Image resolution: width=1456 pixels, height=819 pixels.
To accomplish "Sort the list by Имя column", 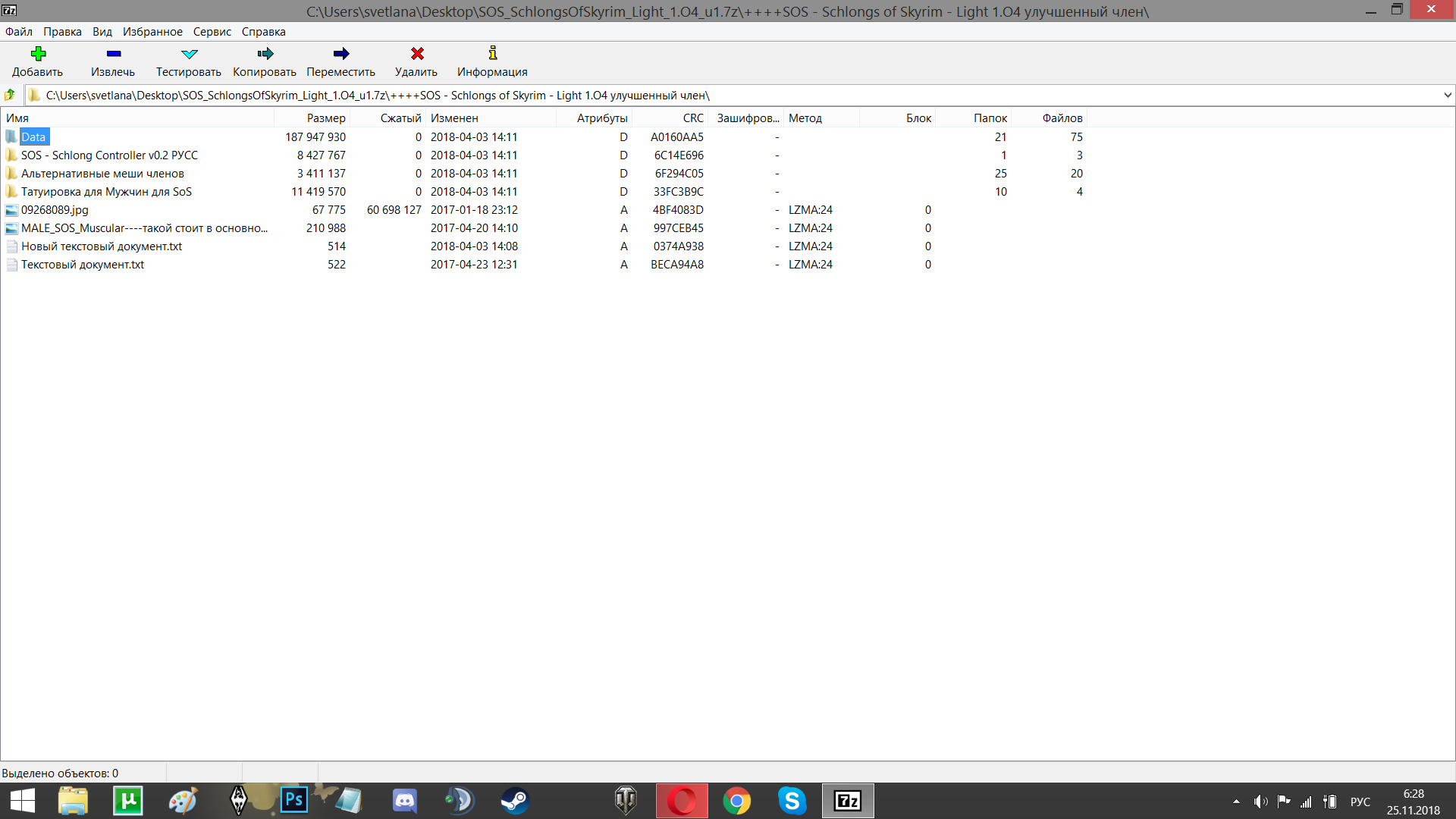I will [137, 118].
